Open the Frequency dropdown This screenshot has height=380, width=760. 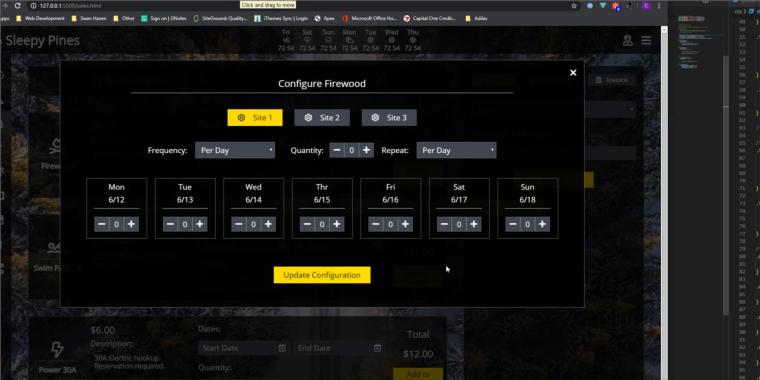pyautogui.click(x=235, y=150)
